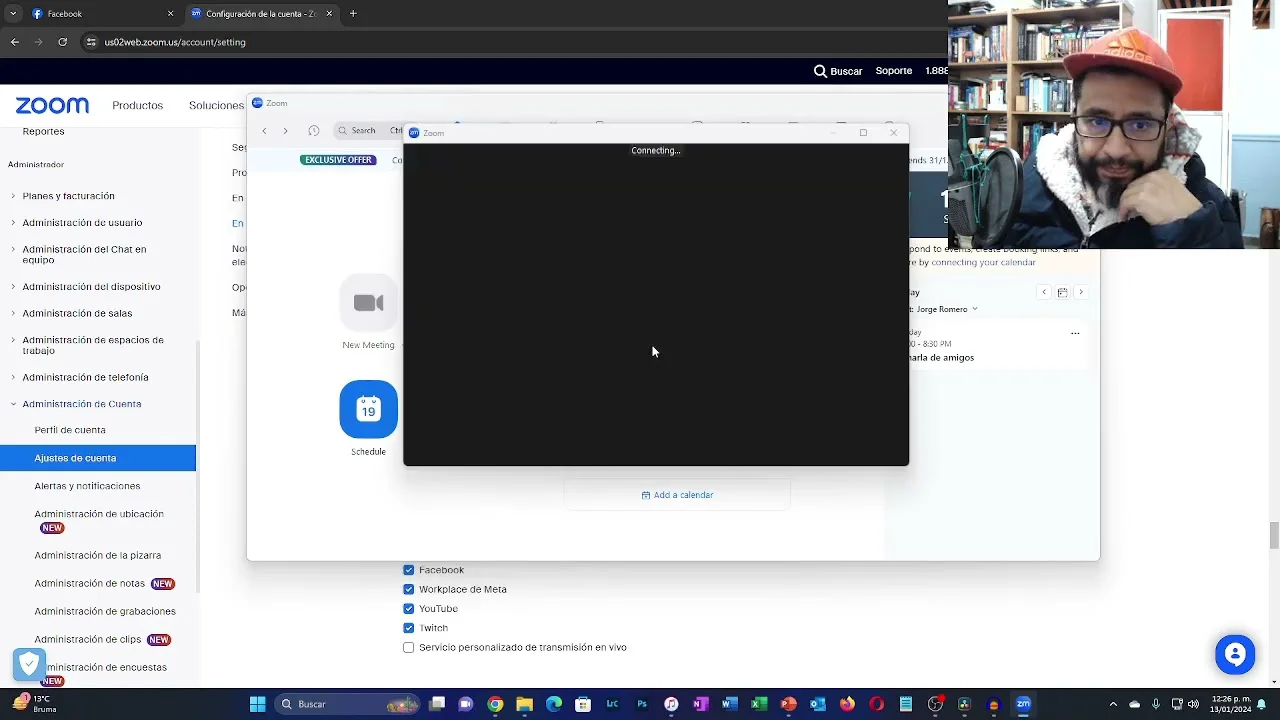1280x720 pixels.
Task: Collapse Administración de Cuenta section
Action: pos(13,404)
